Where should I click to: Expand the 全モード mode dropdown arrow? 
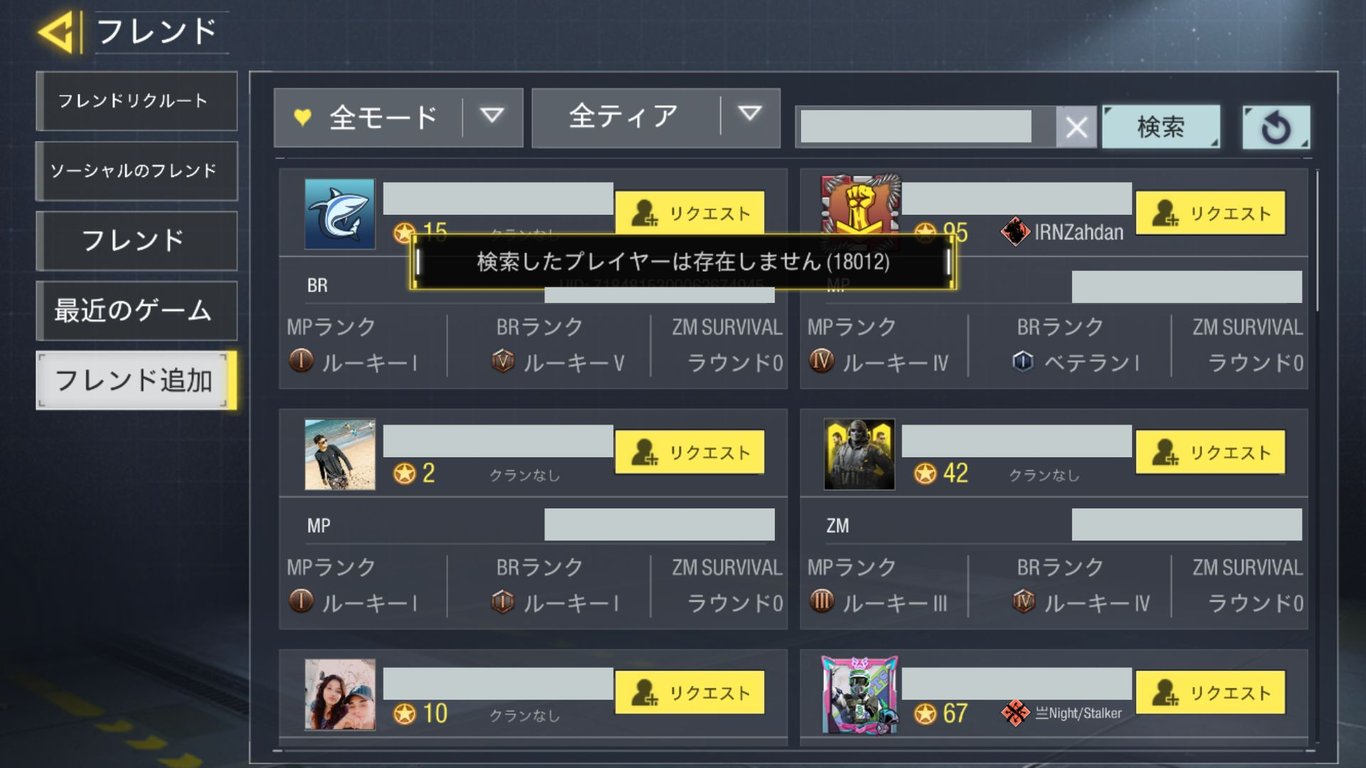pyautogui.click(x=491, y=116)
